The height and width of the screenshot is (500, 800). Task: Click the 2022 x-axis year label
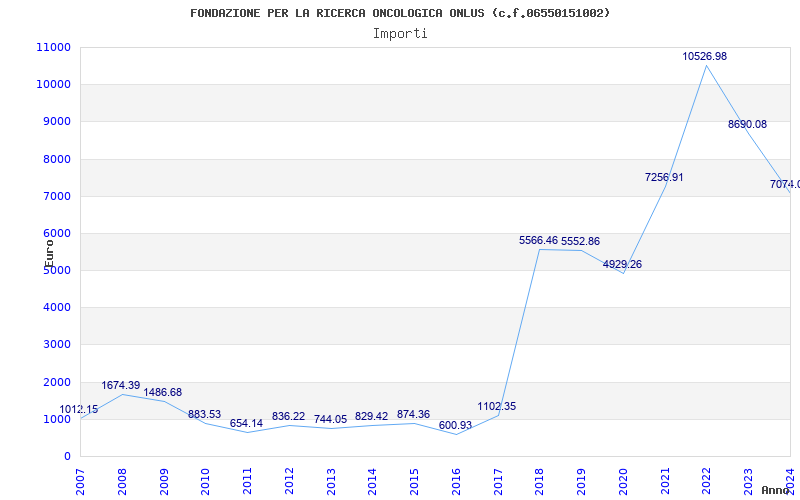coord(707,482)
